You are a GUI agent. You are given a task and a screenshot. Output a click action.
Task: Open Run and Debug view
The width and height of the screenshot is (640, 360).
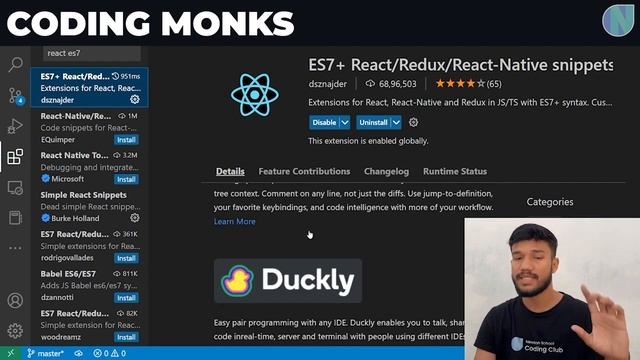pos(15,126)
